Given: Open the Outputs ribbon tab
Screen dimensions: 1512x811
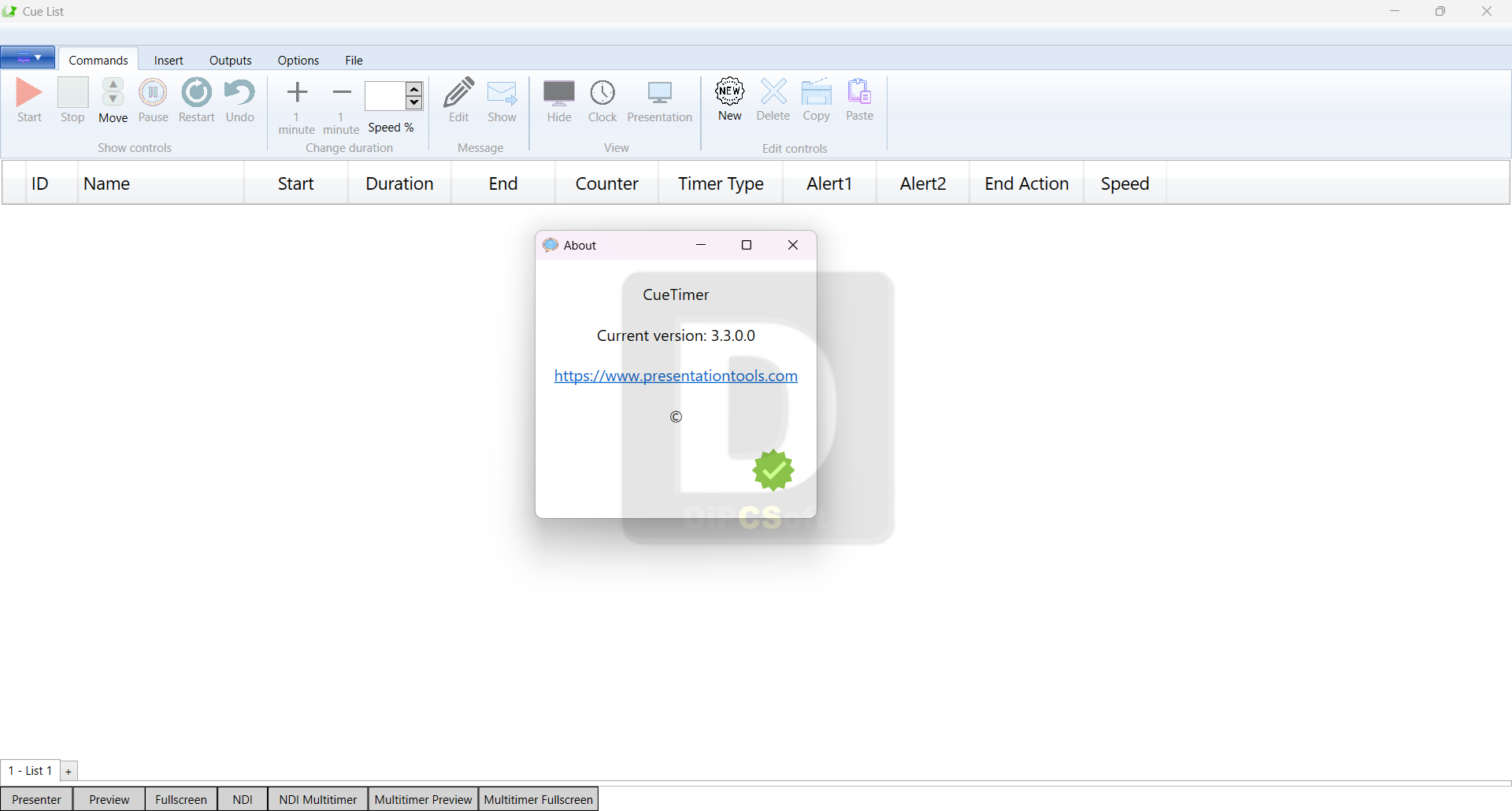Looking at the screenshot, I should tap(231, 60).
